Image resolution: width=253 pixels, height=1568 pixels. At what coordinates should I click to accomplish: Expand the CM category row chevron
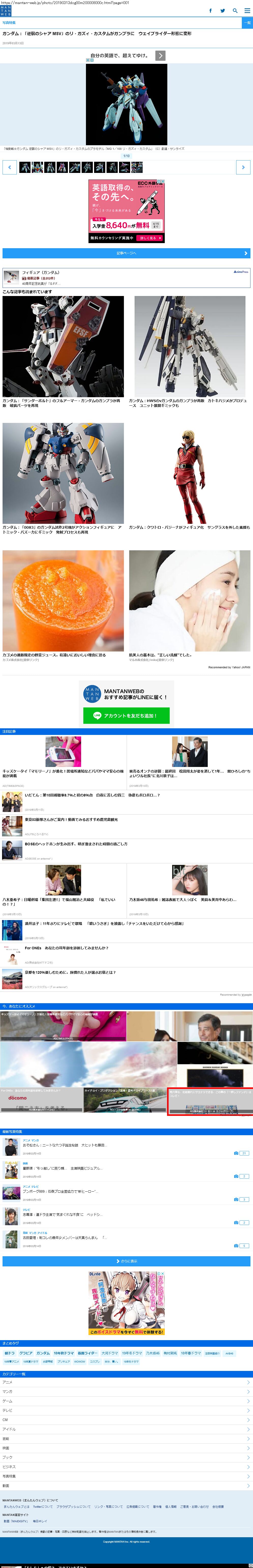tap(248, 1420)
